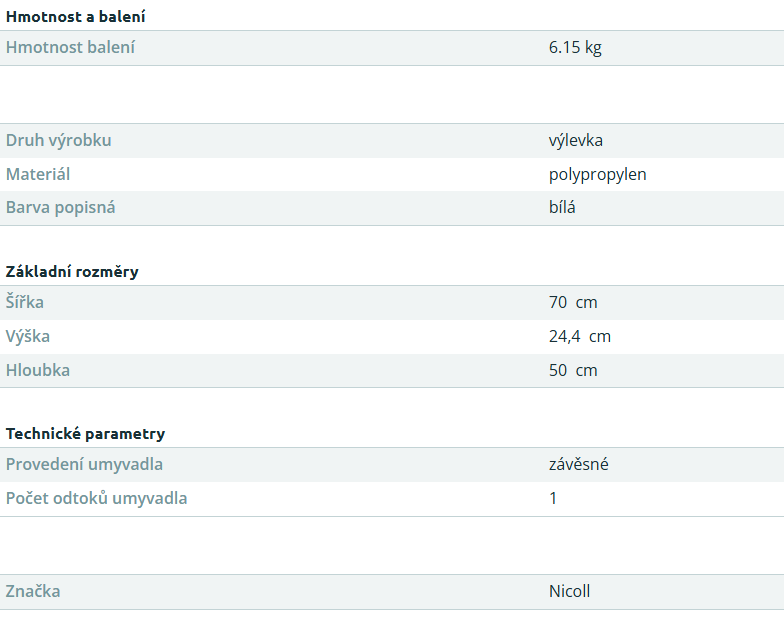This screenshot has width=784, height=630.
Task: Click the Základní rozměry section heading
Action: (72, 272)
